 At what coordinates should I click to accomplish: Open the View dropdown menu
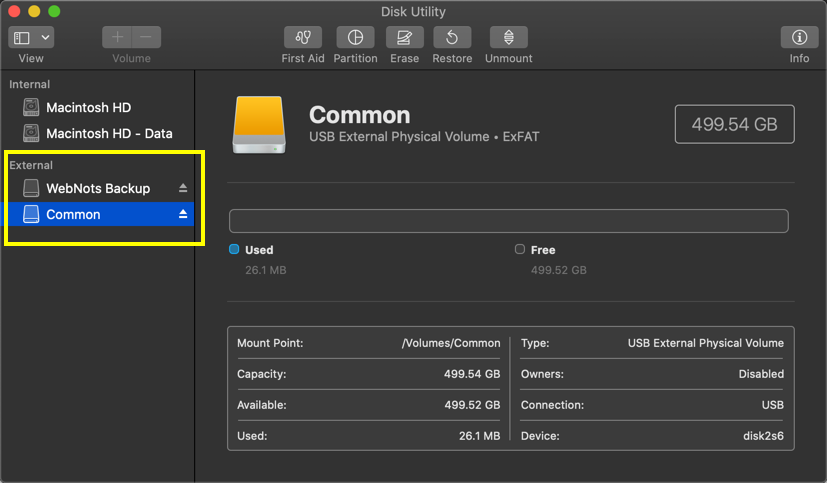coord(31,37)
